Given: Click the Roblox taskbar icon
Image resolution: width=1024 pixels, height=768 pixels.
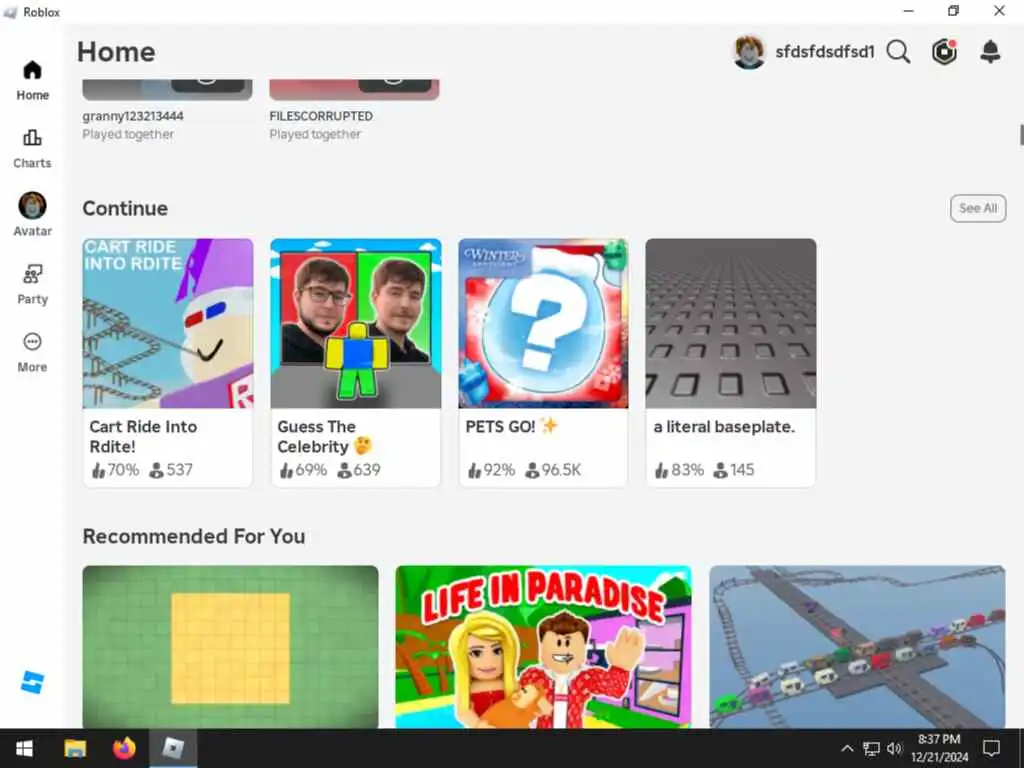Looking at the screenshot, I should 173,748.
